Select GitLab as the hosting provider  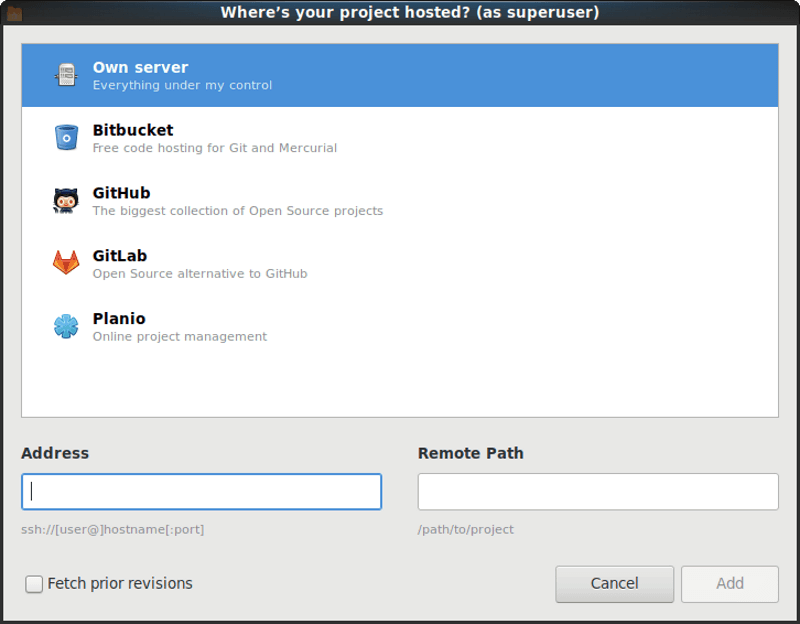pyautogui.click(x=300, y=263)
